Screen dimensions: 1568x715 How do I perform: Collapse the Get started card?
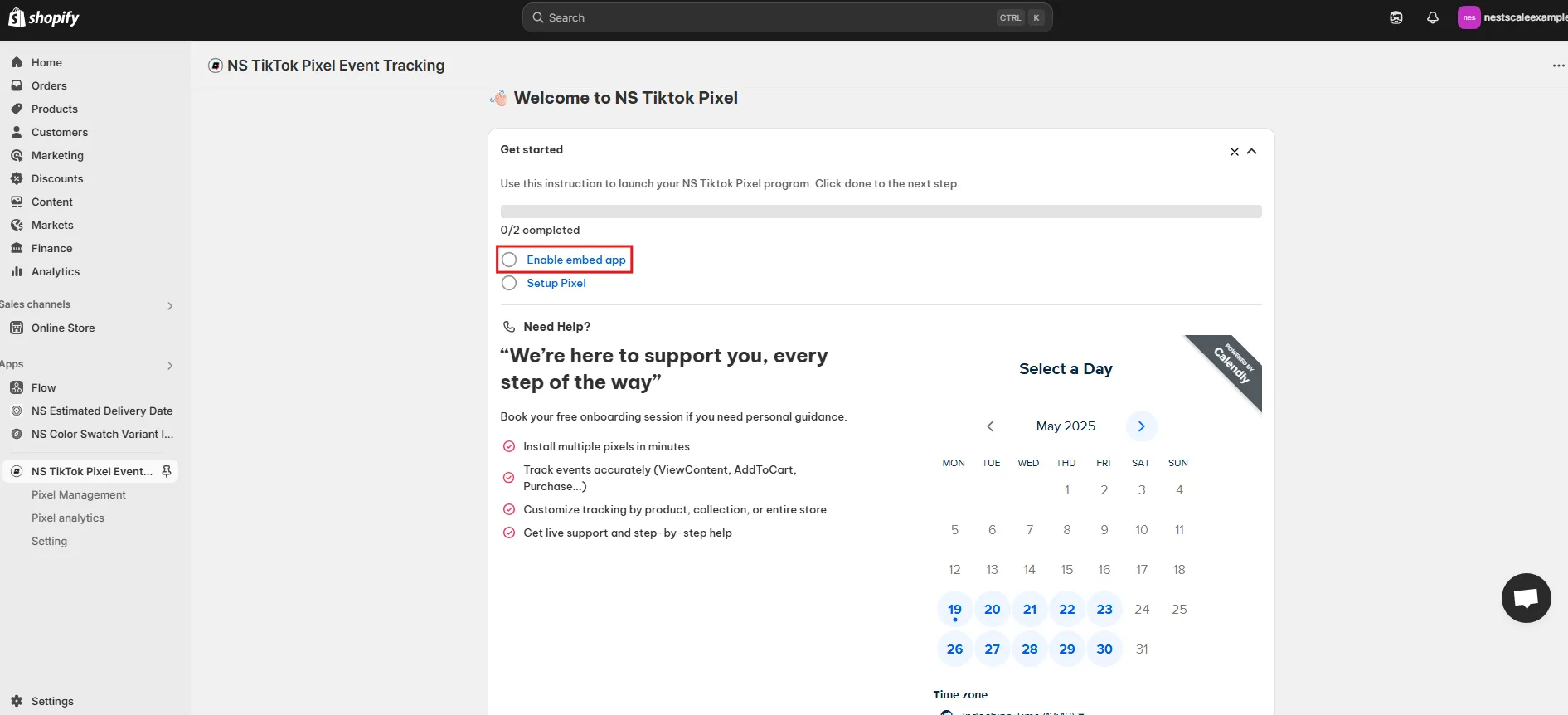[x=1252, y=151]
